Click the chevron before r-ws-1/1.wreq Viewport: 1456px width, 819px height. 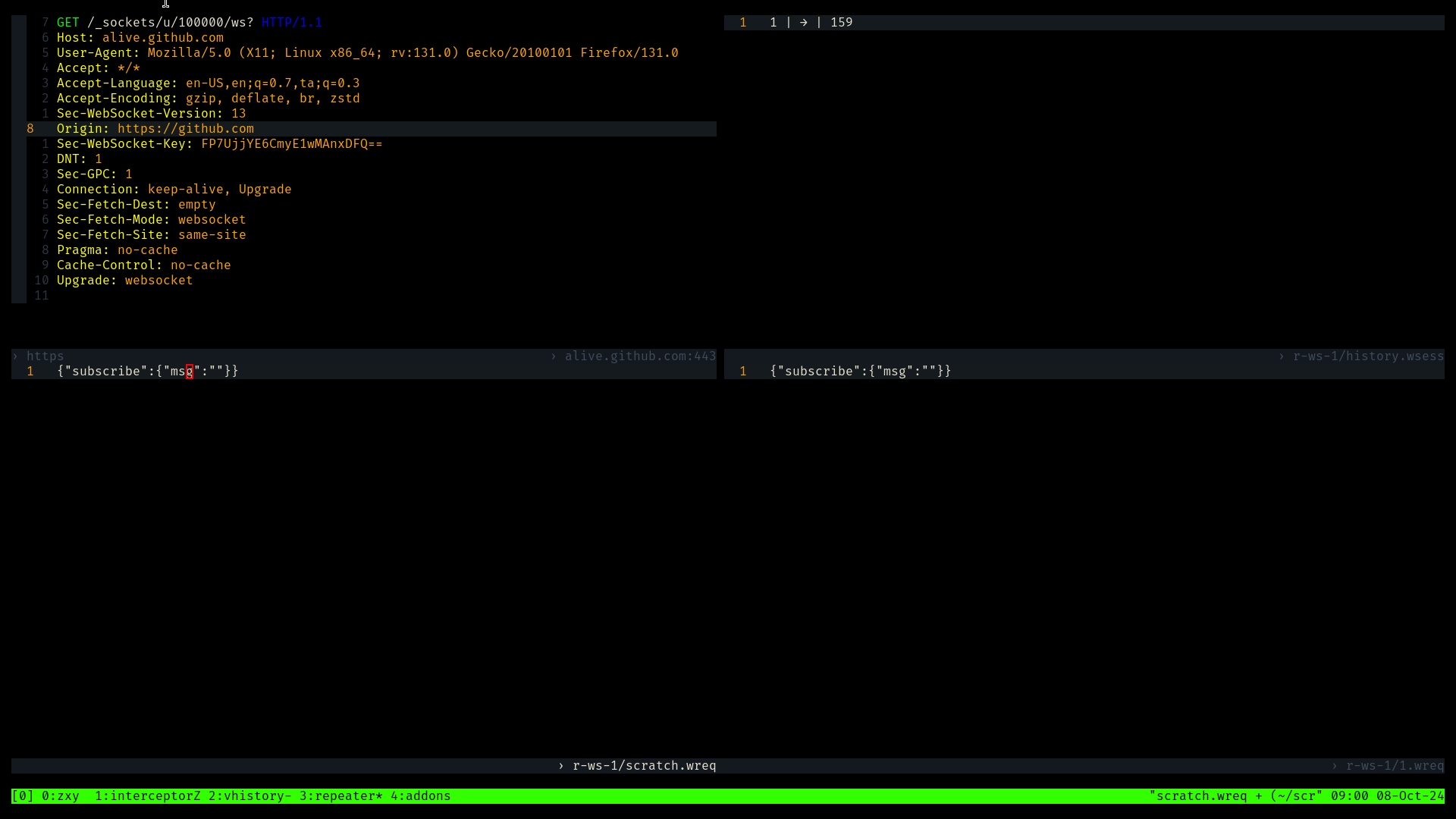(x=1335, y=765)
